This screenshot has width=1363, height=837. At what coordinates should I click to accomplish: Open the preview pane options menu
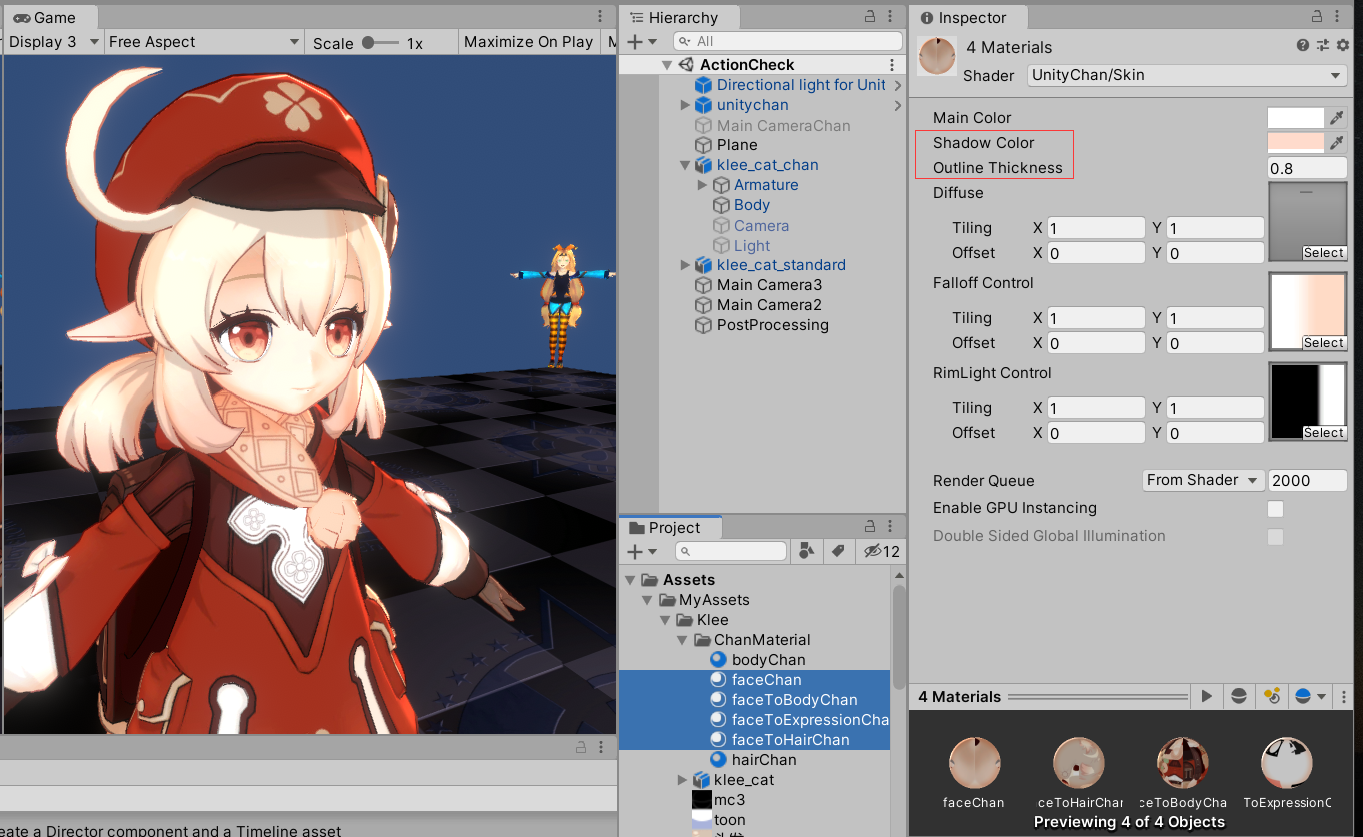[x=1343, y=696]
